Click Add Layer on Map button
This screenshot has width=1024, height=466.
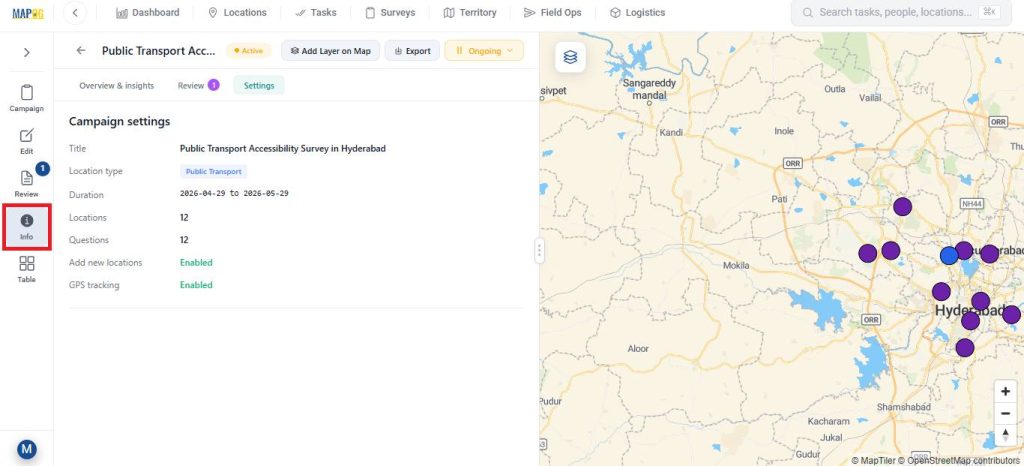(330, 51)
